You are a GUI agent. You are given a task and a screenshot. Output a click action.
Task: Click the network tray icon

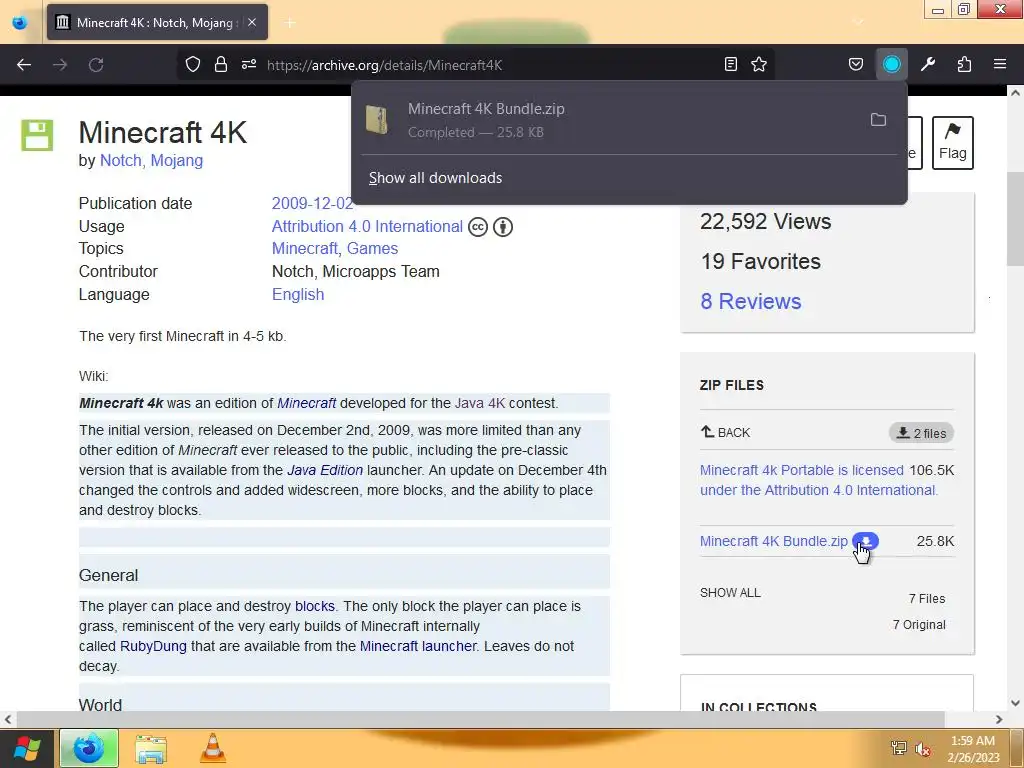899,749
